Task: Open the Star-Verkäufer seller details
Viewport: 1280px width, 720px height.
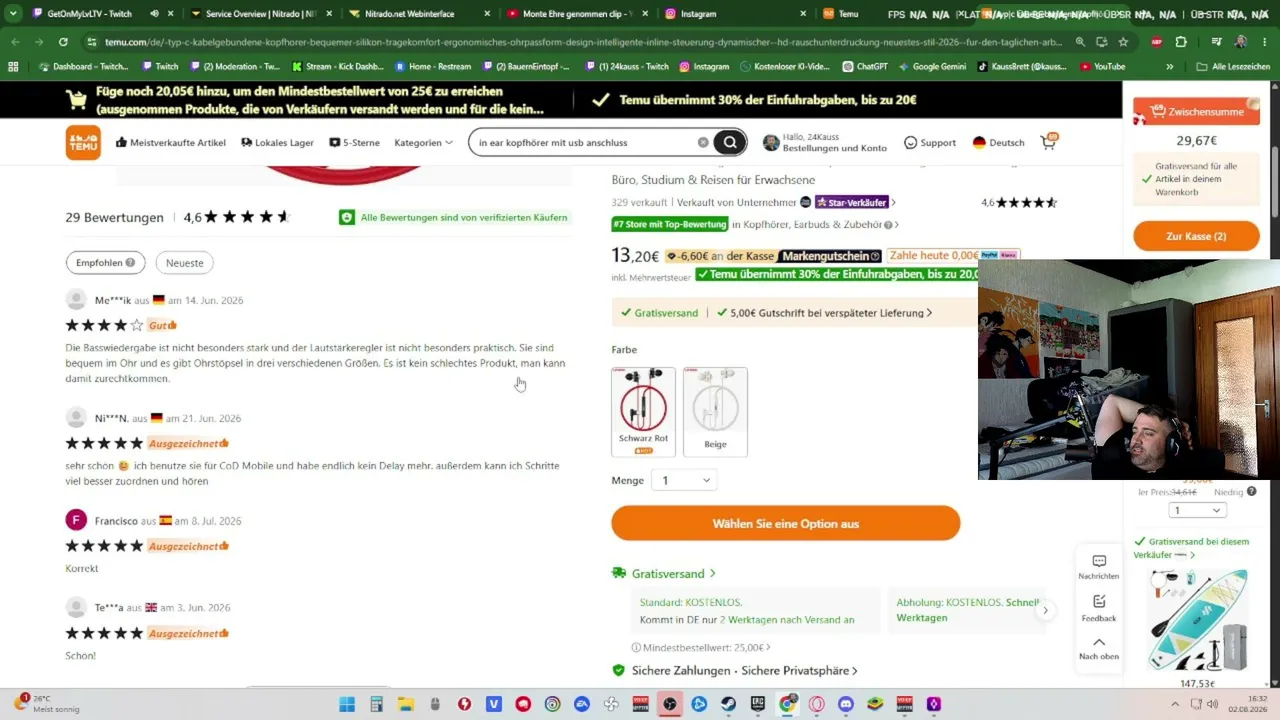Action: (x=855, y=202)
